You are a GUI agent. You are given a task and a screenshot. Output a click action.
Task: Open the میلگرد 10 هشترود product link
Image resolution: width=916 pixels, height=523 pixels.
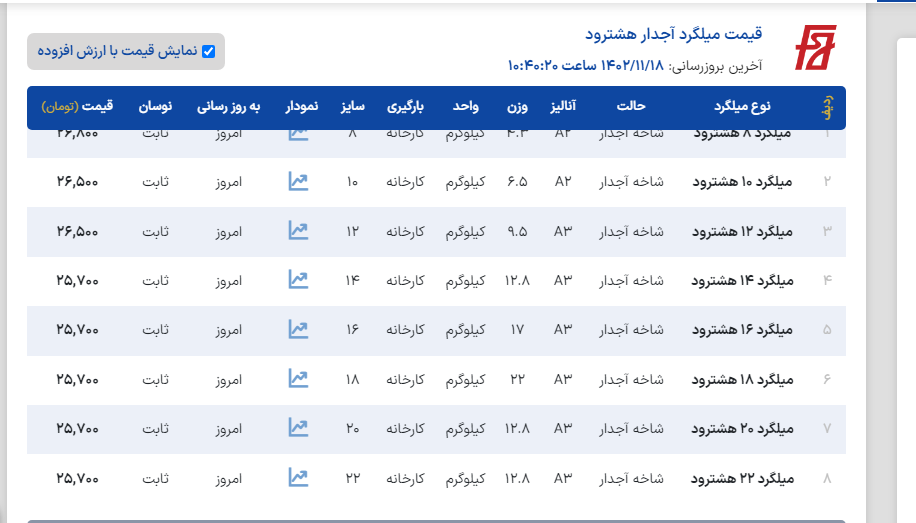coord(742,182)
